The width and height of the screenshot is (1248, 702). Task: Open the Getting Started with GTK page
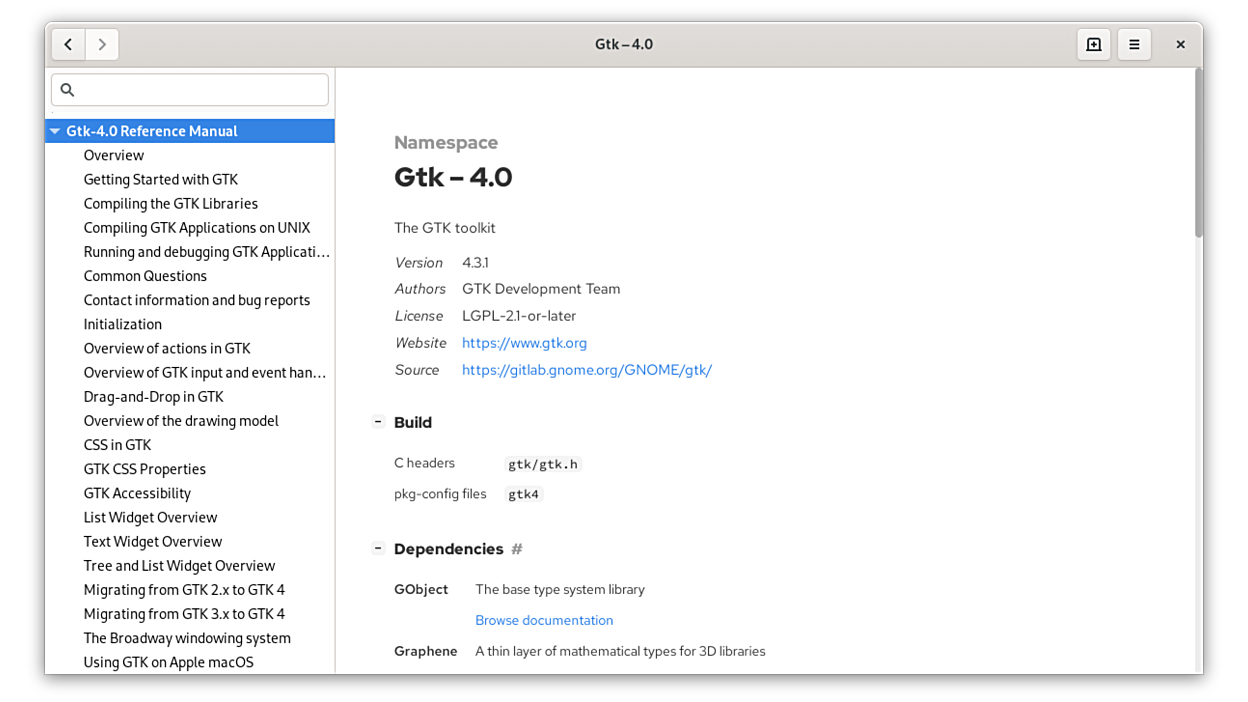pyautogui.click(x=161, y=179)
